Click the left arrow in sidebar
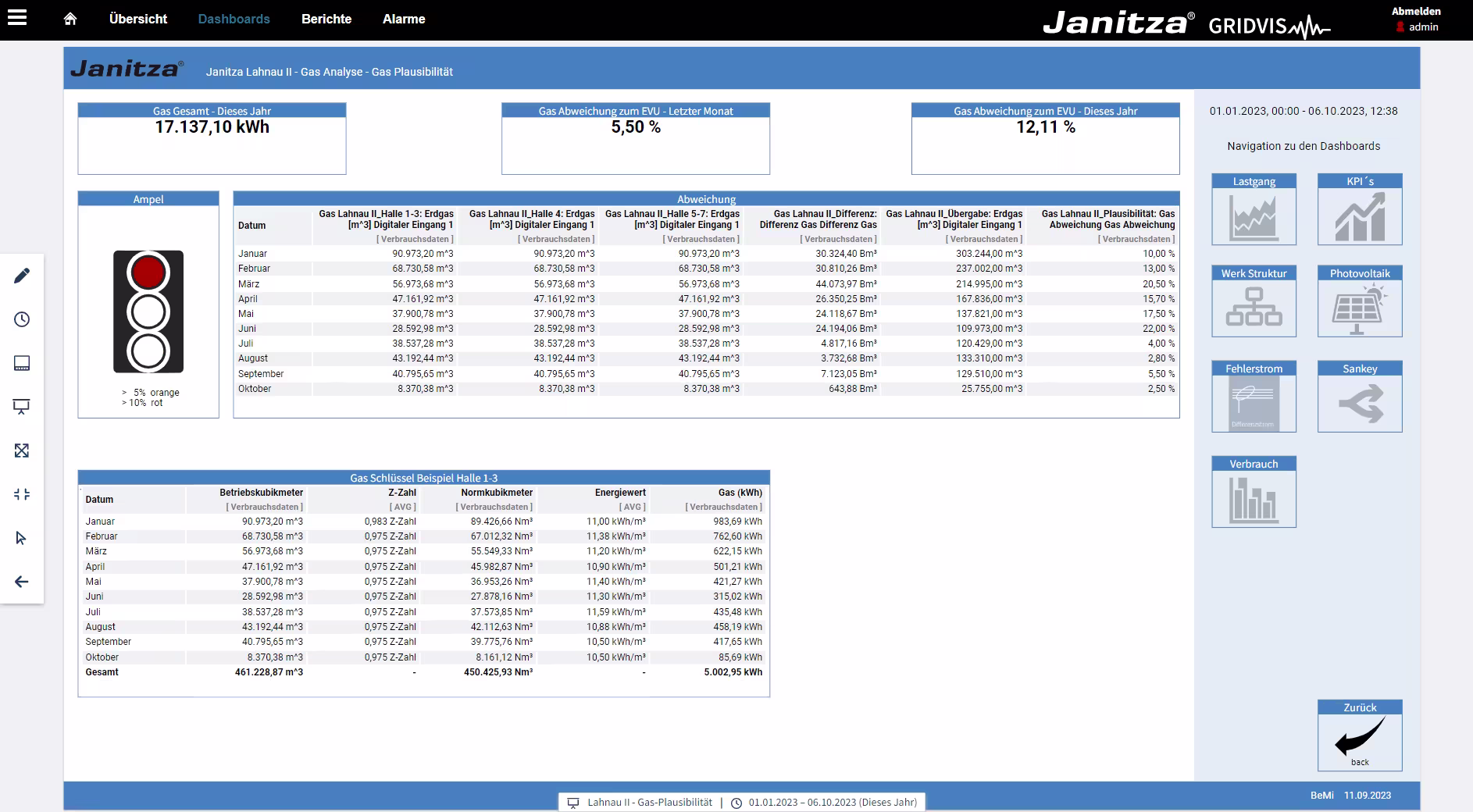 click(22, 582)
